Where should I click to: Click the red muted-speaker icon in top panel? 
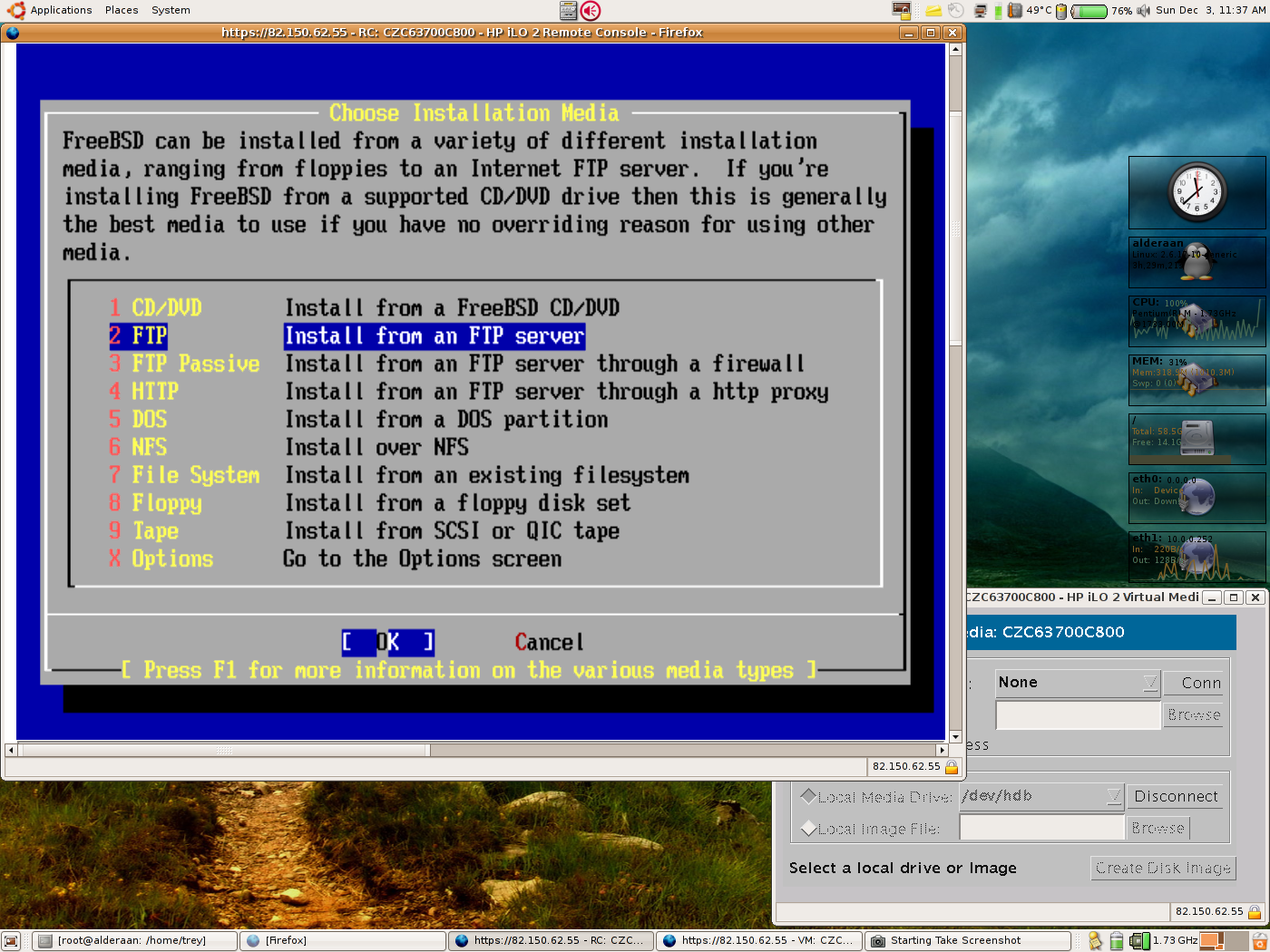tap(591, 11)
